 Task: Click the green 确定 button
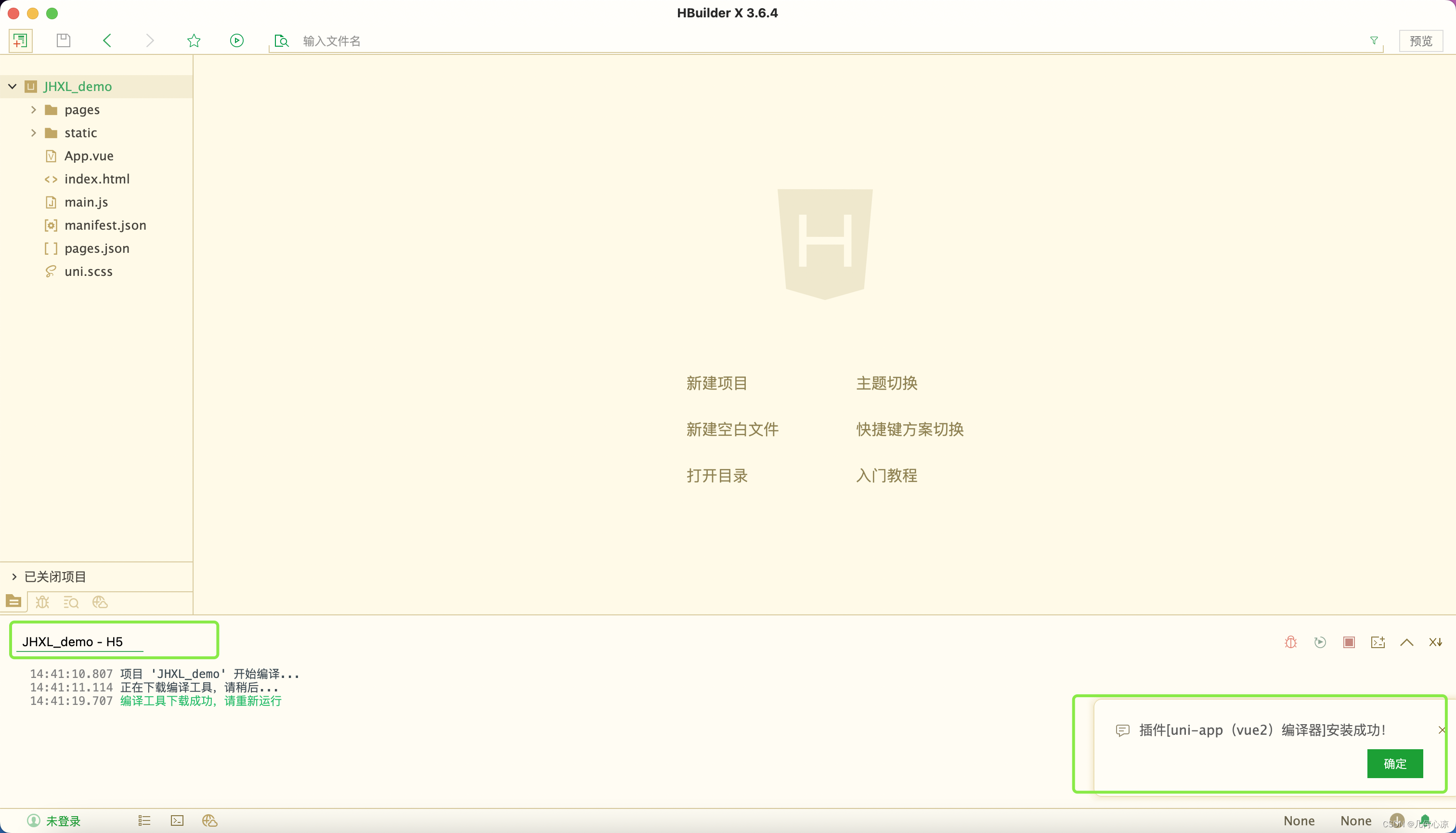tap(1395, 764)
